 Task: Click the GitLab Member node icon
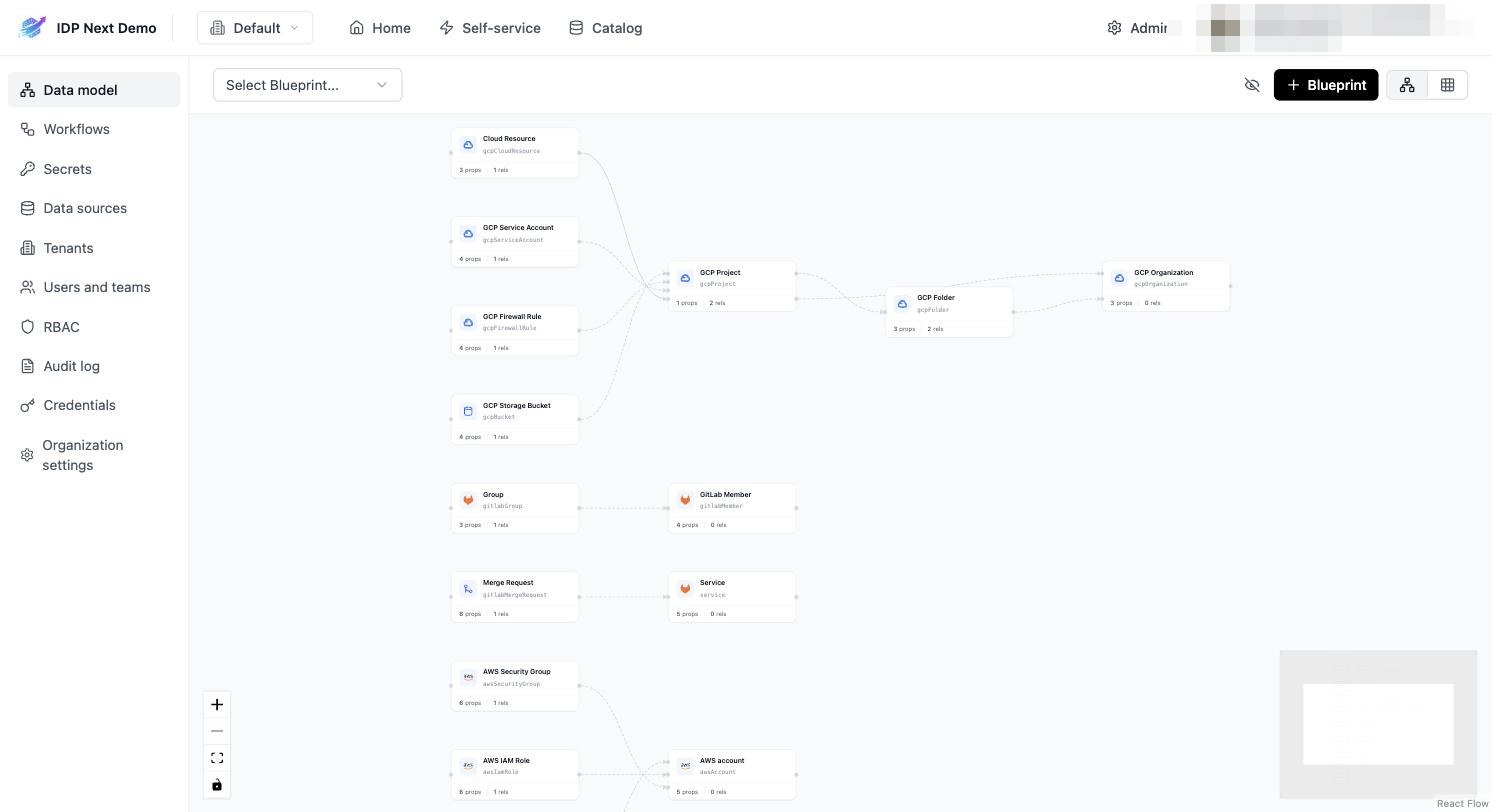click(685, 500)
